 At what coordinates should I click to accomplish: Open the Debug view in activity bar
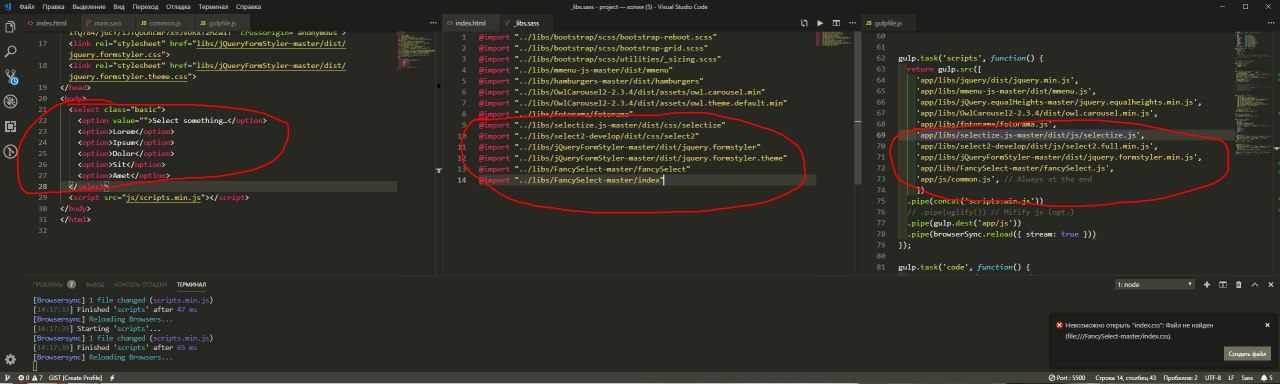[x=10, y=101]
